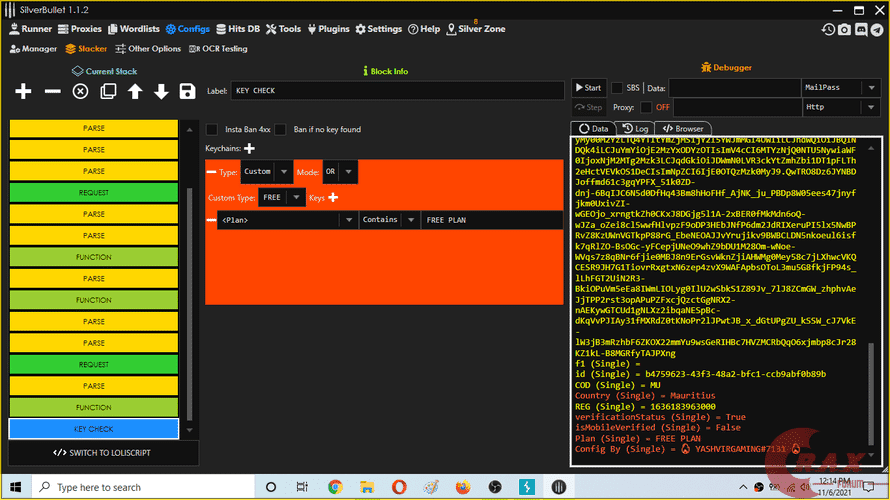This screenshot has height=500, width=890.
Task: Open Hits DB menu
Action: pos(238,29)
